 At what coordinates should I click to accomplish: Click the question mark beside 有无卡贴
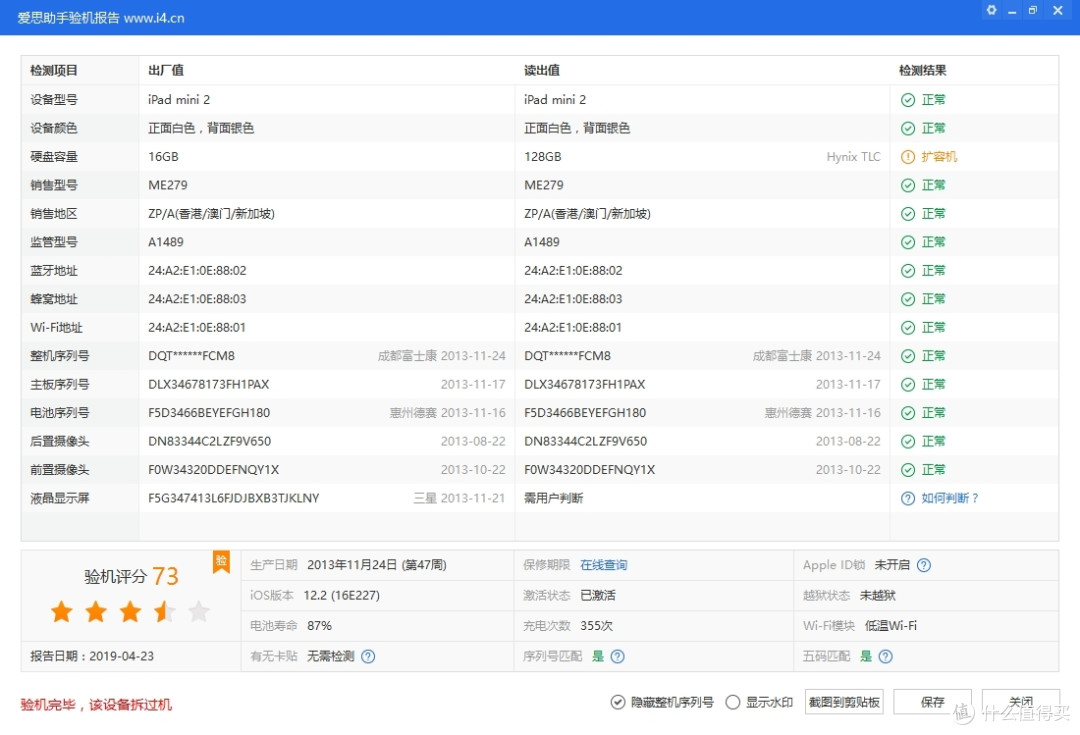point(369,657)
